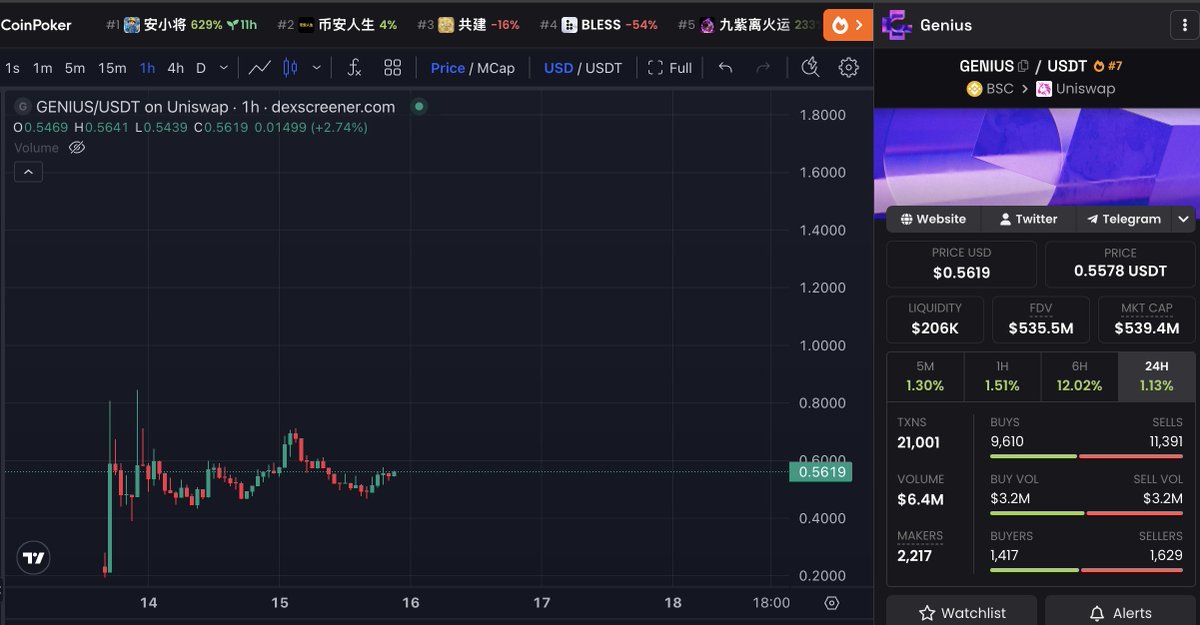Select the candlestick chart type icon
1200x625 pixels.
[x=290, y=68]
